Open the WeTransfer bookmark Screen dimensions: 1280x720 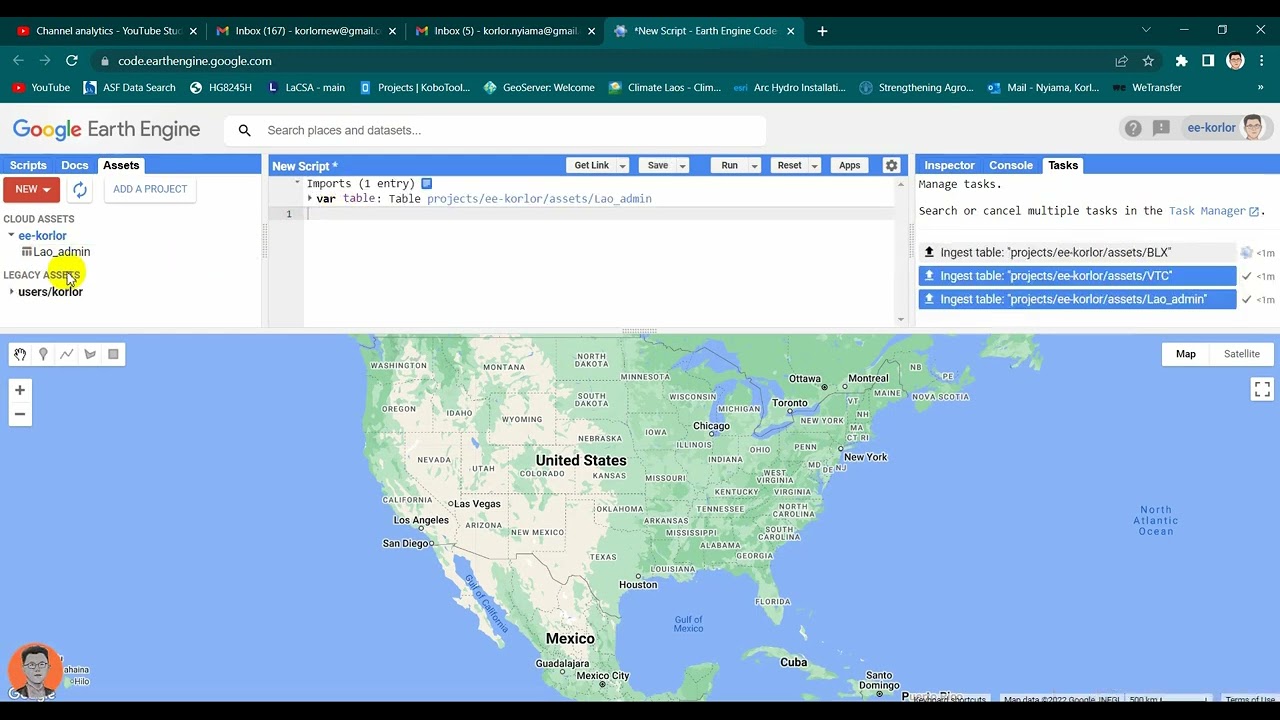pos(1147,87)
